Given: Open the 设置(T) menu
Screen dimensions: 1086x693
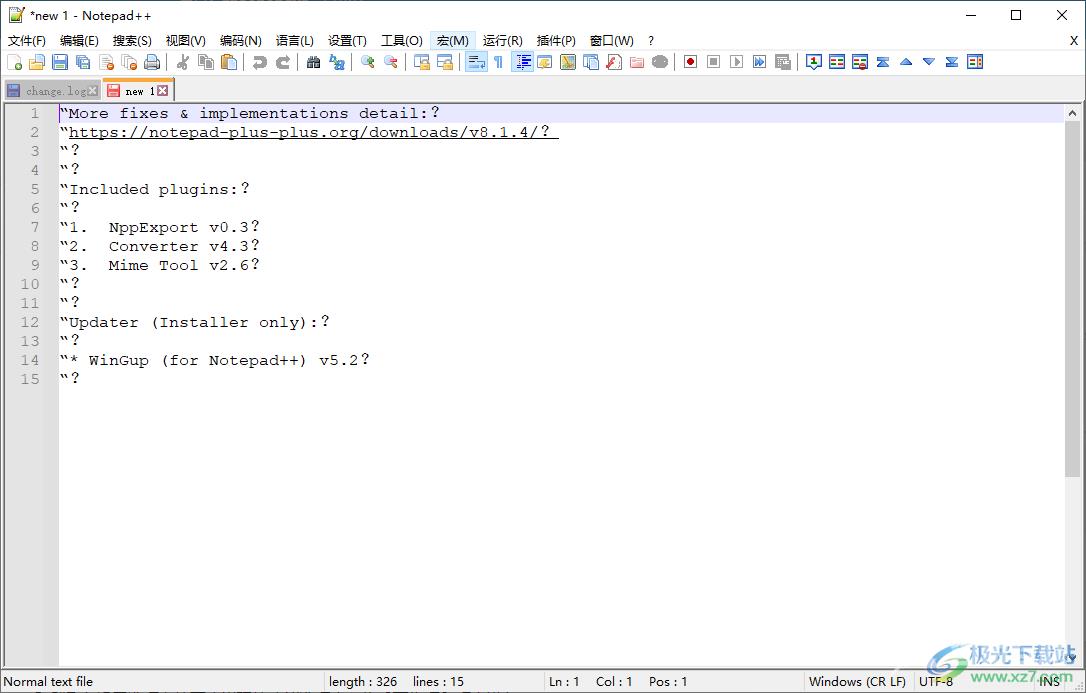Looking at the screenshot, I should tap(348, 41).
